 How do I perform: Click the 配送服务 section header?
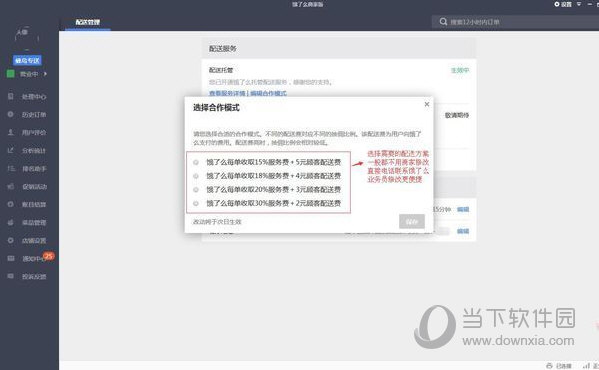223,48
